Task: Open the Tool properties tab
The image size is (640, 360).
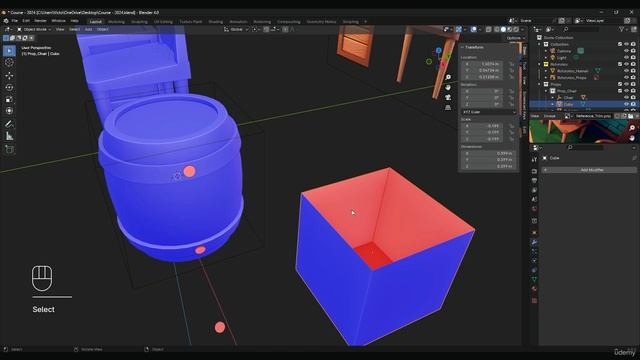Action: click(534, 160)
